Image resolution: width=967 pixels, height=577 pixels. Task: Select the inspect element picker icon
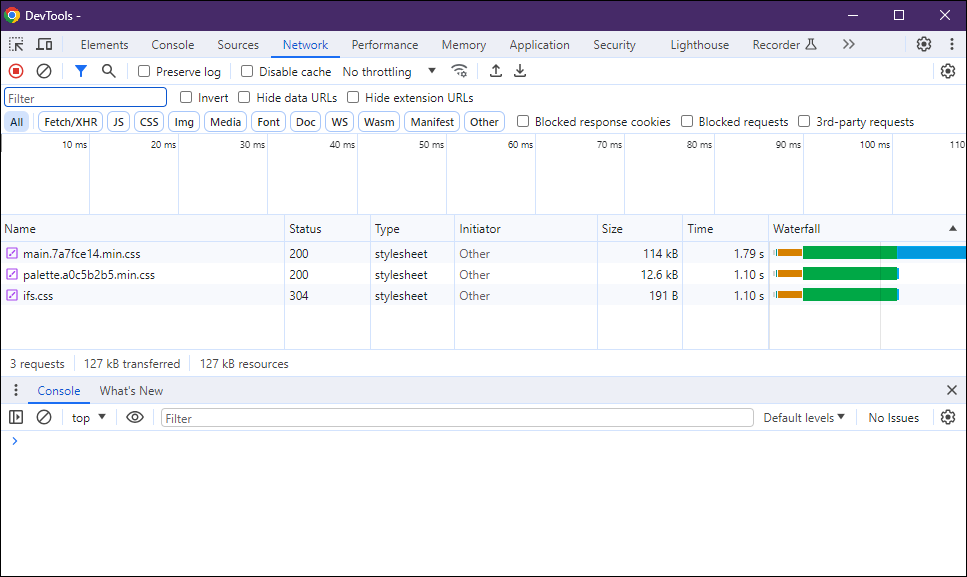coord(16,45)
